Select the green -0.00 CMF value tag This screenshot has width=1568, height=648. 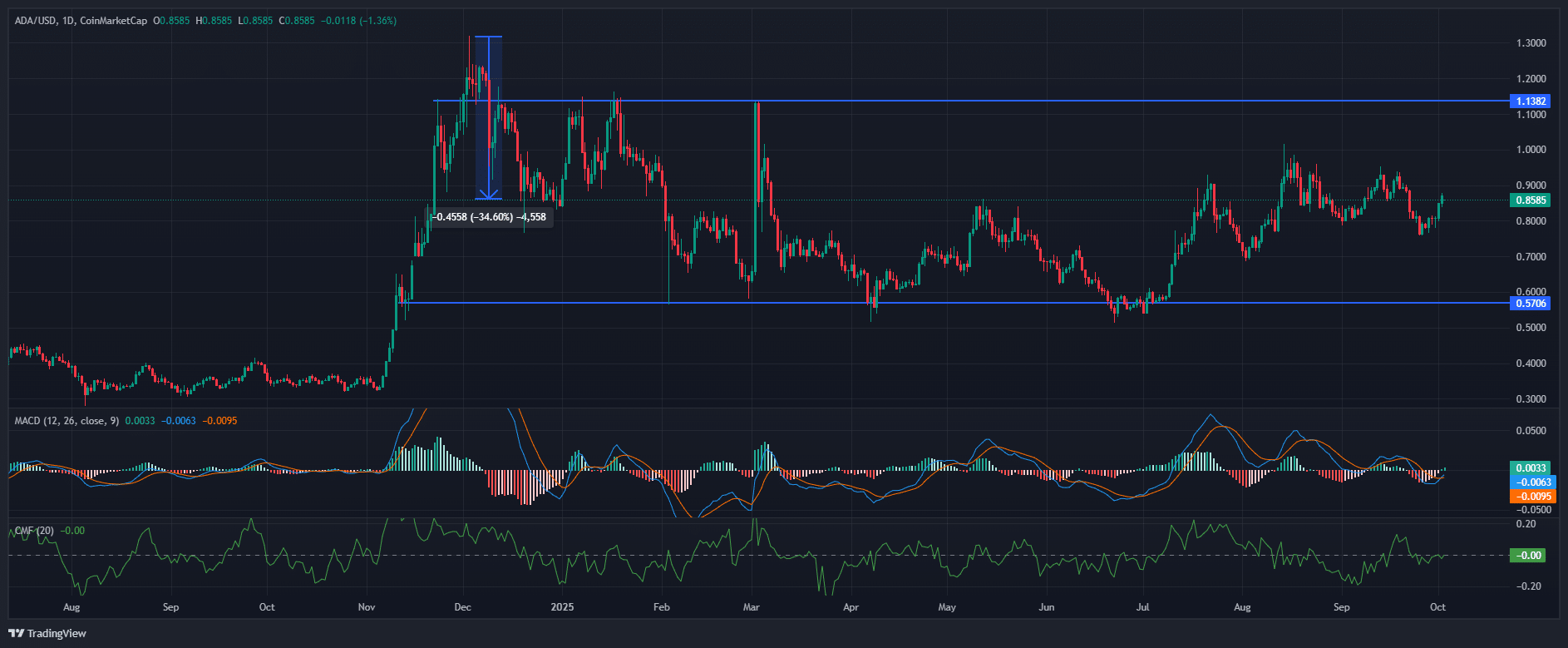pyautogui.click(x=1528, y=556)
